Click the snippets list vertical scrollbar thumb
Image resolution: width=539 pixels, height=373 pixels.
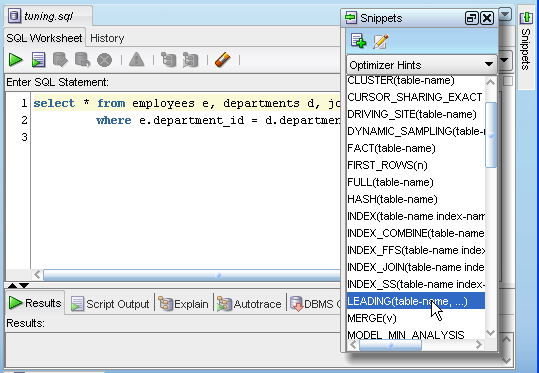(491, 135)
